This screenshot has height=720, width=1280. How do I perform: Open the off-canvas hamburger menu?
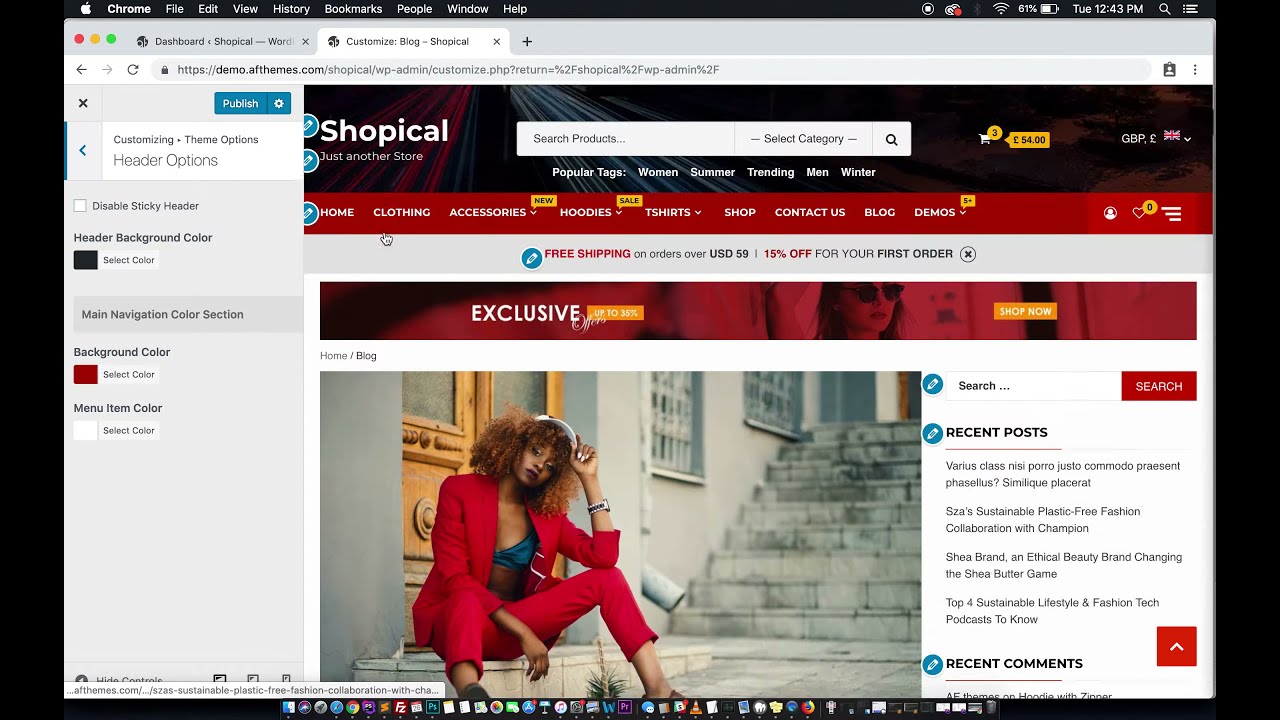click(1172, 213)
